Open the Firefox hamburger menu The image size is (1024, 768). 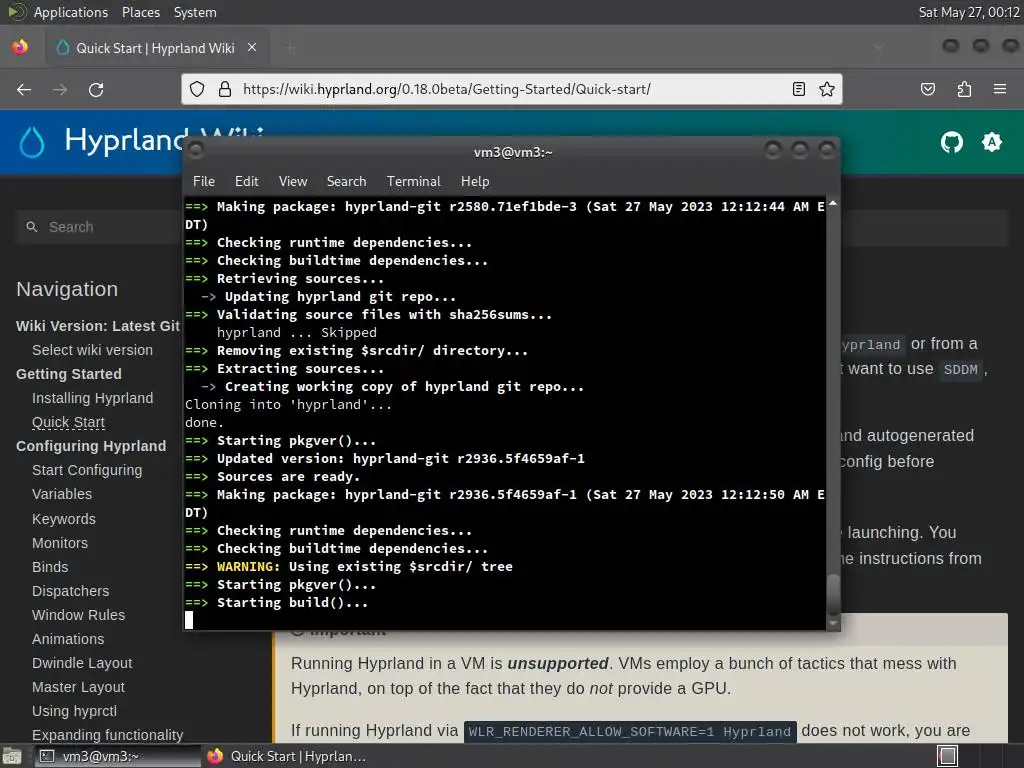tap(1000, 89)
